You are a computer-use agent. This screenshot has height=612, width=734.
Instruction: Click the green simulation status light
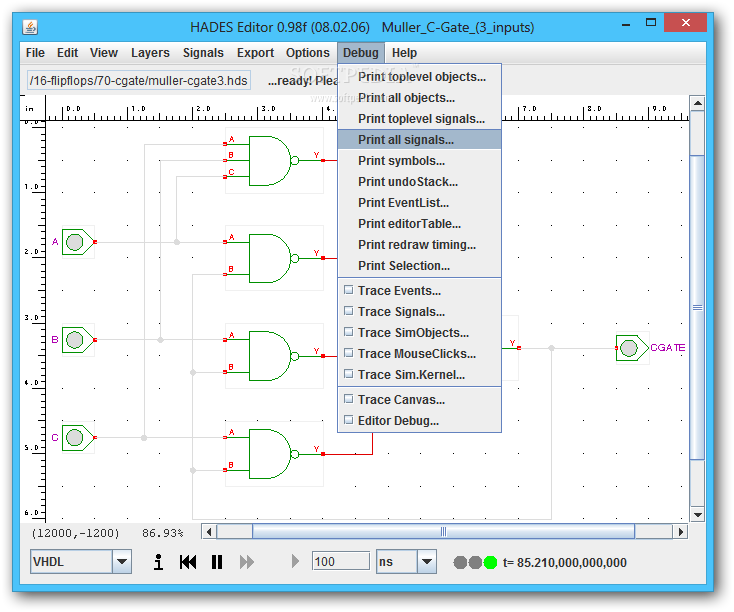(490, 562)
